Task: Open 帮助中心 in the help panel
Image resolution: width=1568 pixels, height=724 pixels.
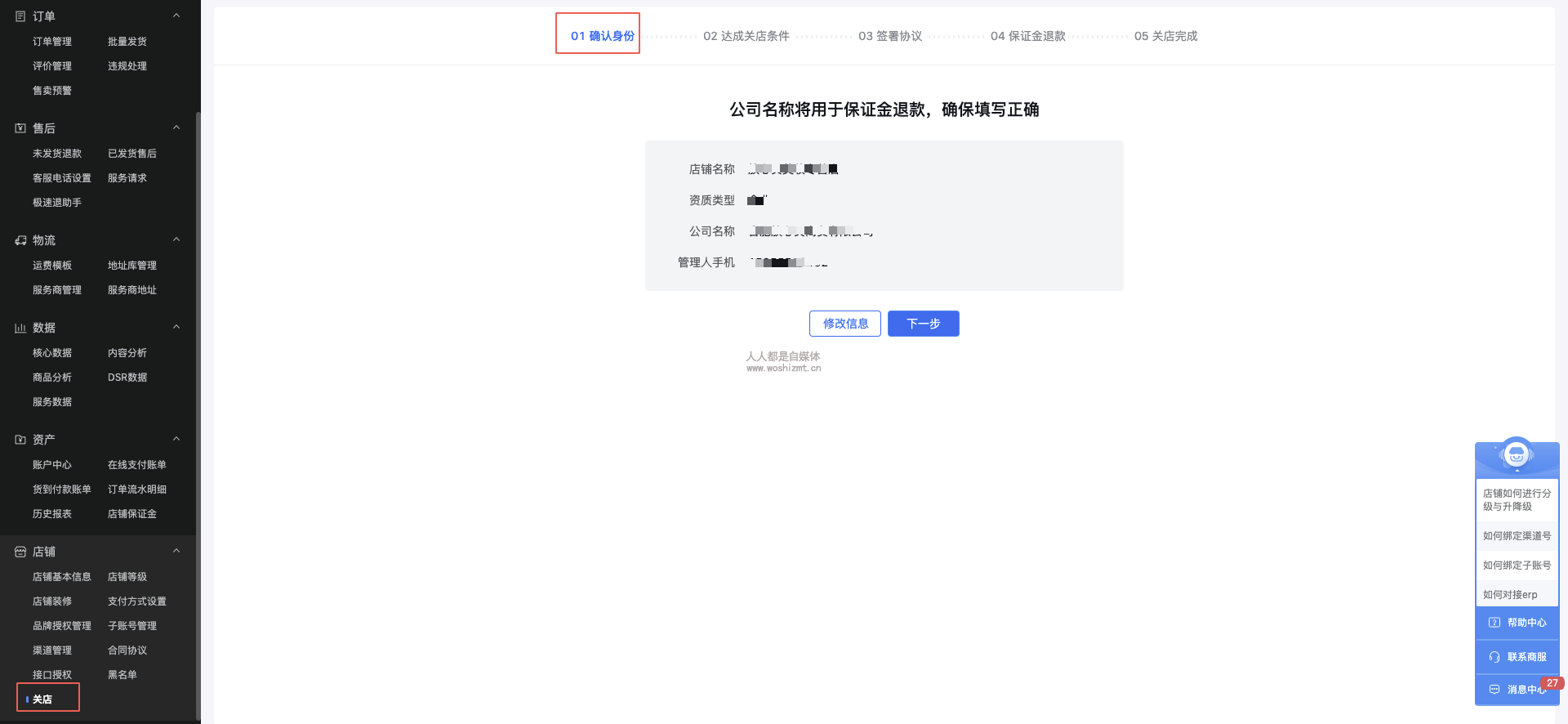Action: coord(1517,623)
